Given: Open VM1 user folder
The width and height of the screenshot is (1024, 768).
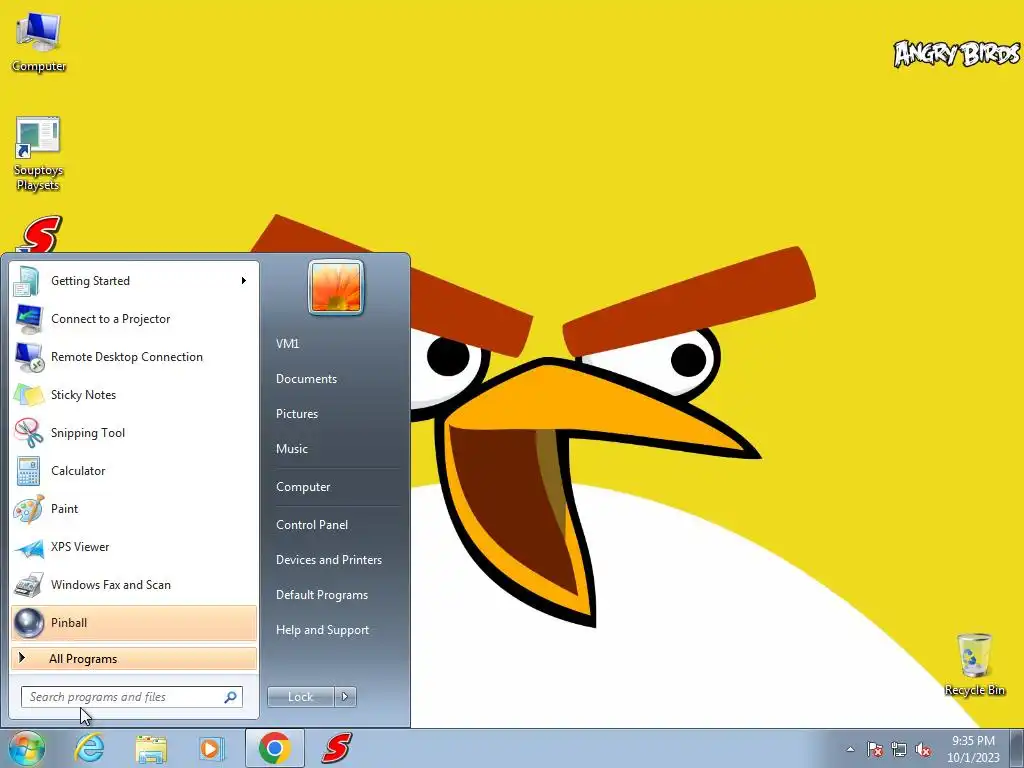Looking at the screenshot, I should pyautogui.click(x=287, y=344).
